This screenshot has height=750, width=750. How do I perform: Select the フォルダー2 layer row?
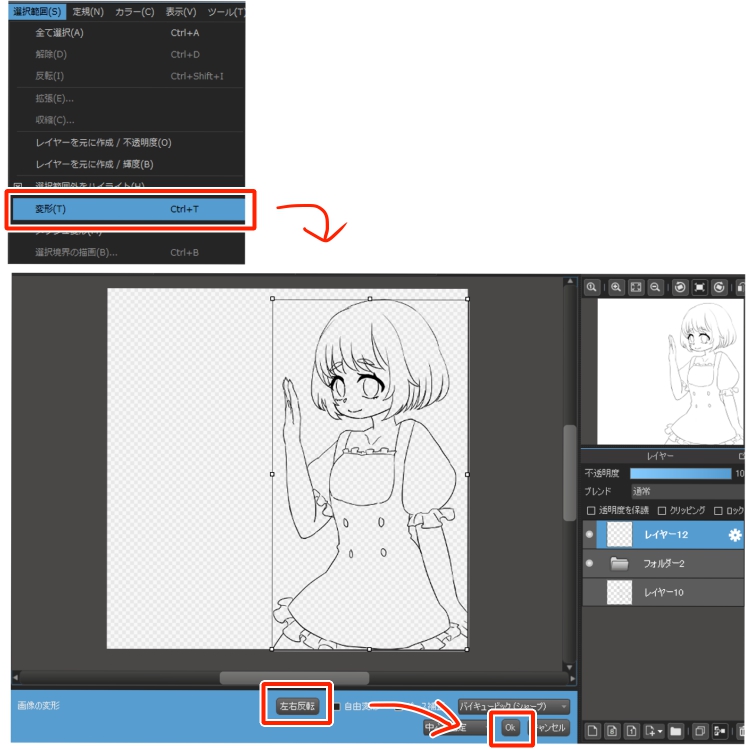pyautogui.click(x=663, y=563)
